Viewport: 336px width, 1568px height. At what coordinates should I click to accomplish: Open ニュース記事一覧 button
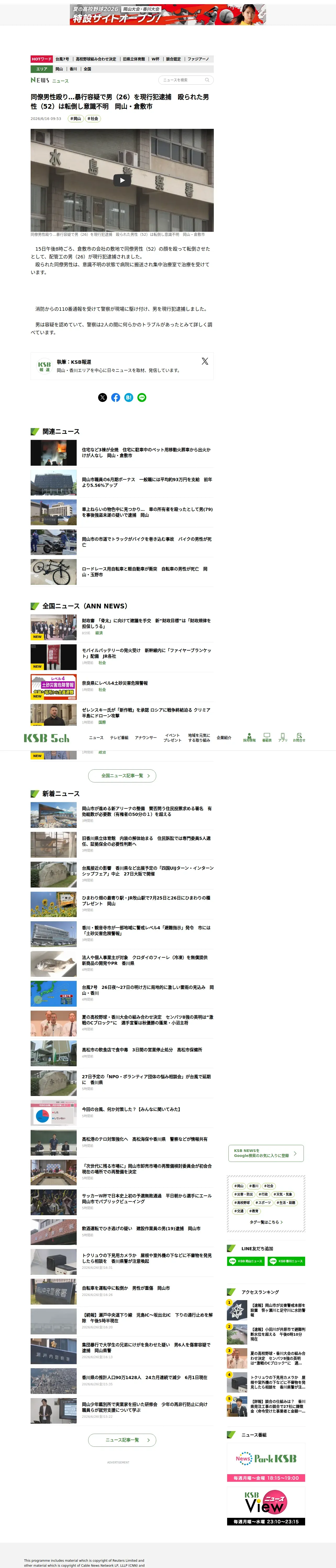coord(122,1440)
